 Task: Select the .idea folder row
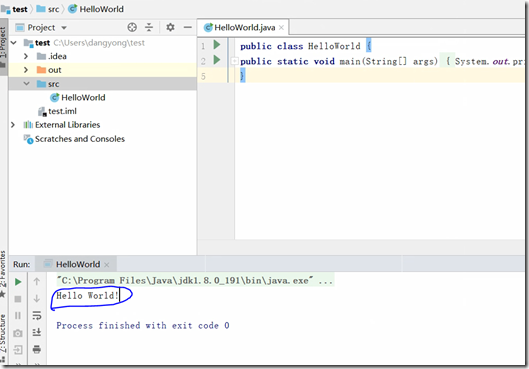[x=103, y=56]
